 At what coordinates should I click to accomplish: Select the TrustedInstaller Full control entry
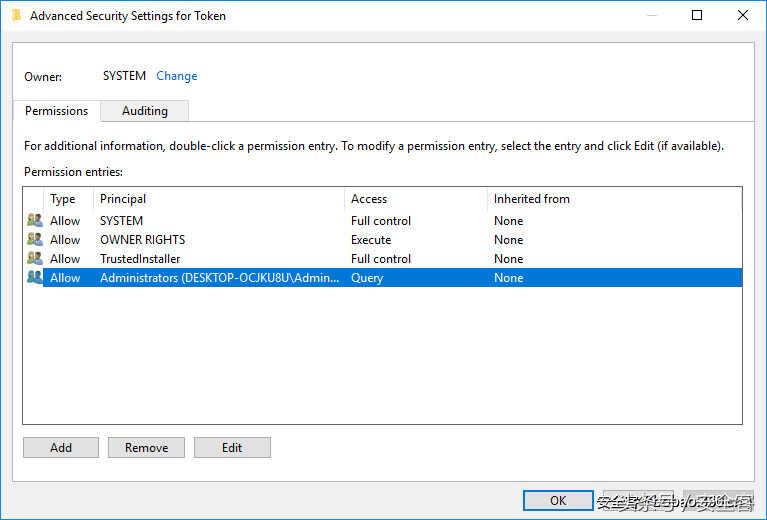click(x=140, y=259)
